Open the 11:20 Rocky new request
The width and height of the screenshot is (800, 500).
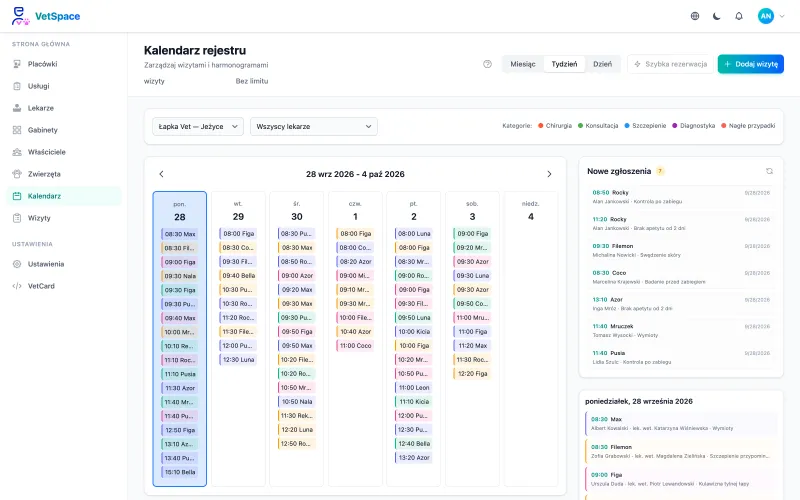681,223
